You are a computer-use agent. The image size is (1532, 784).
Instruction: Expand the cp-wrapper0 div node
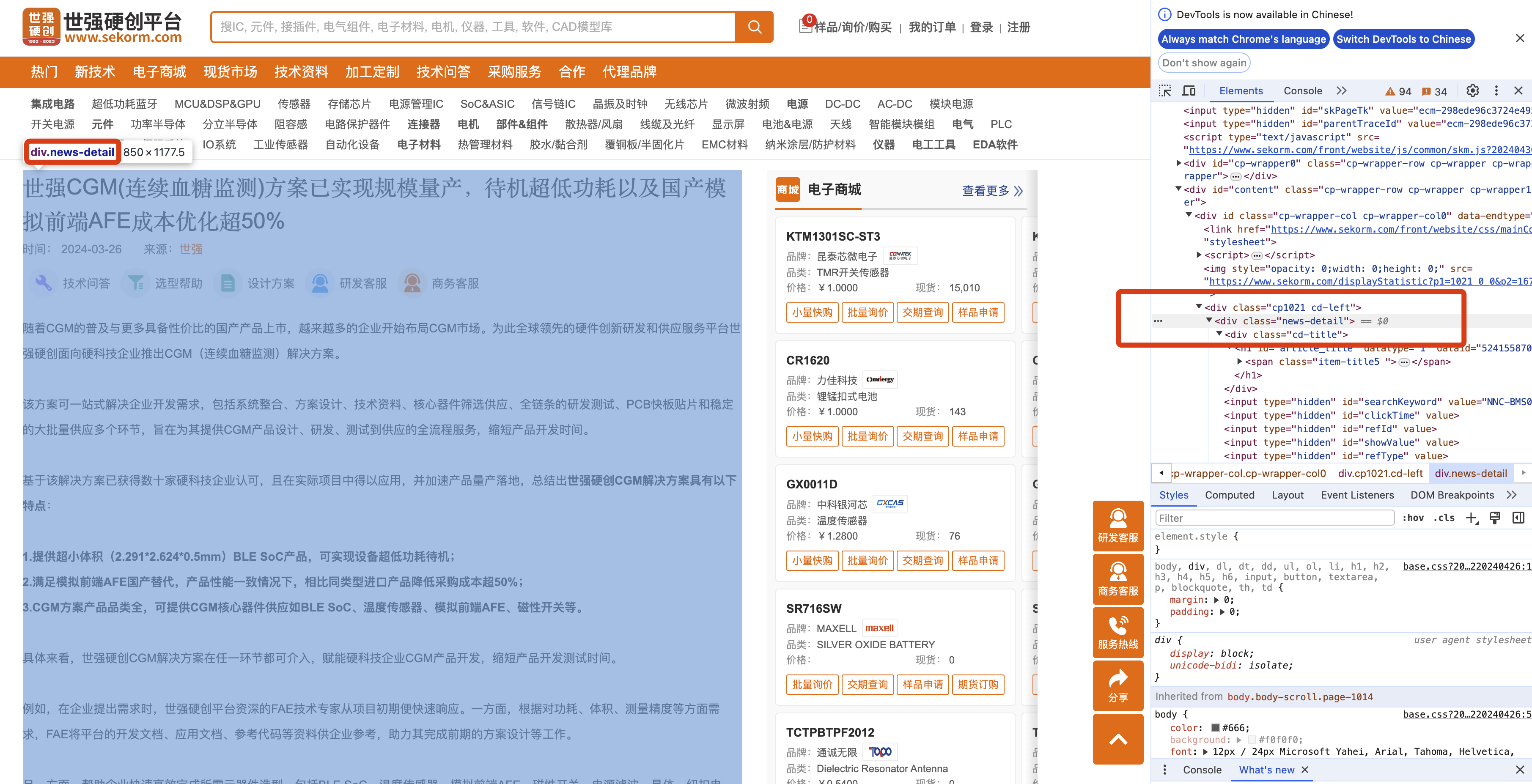(1179, 163)
